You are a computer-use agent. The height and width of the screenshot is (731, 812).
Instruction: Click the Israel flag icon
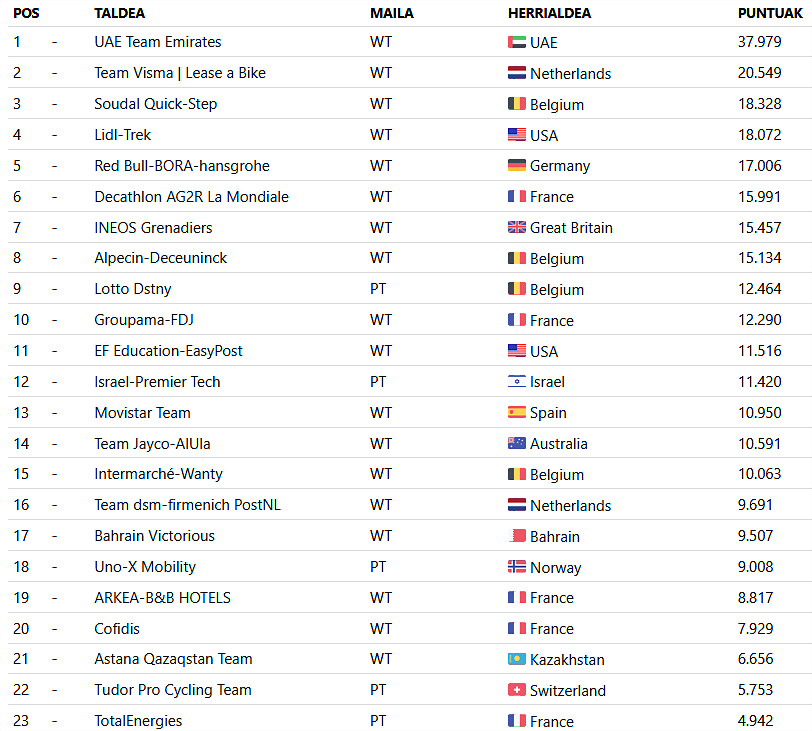516,382
